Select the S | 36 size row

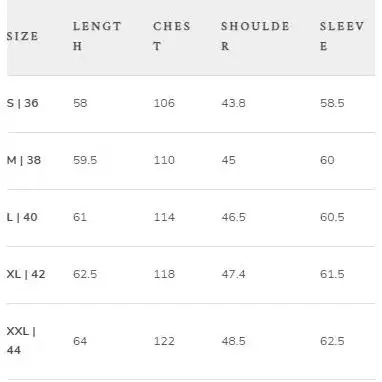click(x=191, y=104)
